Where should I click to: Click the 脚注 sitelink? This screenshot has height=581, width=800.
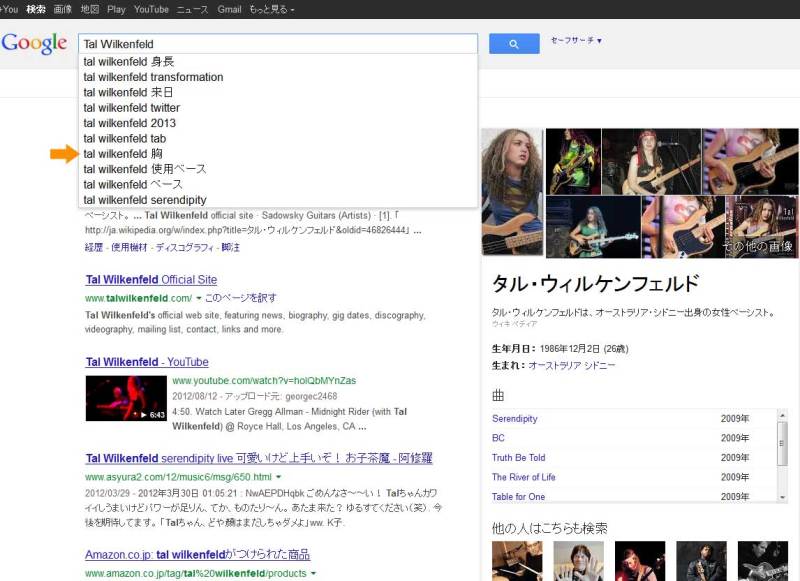(231, 247)
